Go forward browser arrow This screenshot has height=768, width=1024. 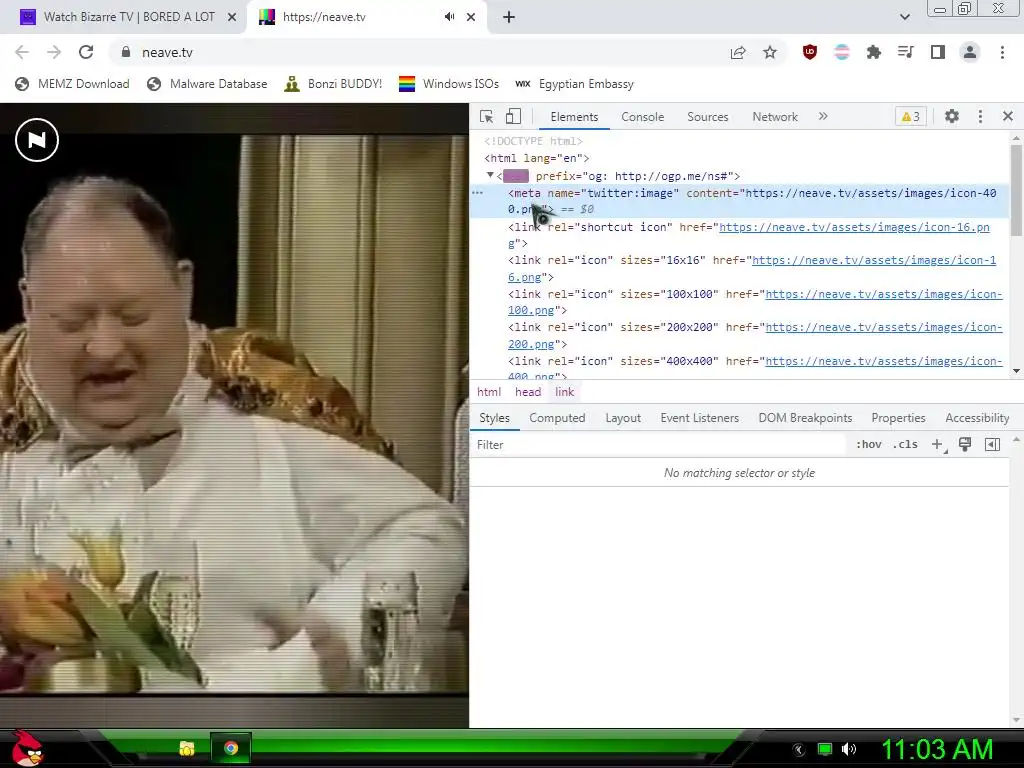pos(54,52)
